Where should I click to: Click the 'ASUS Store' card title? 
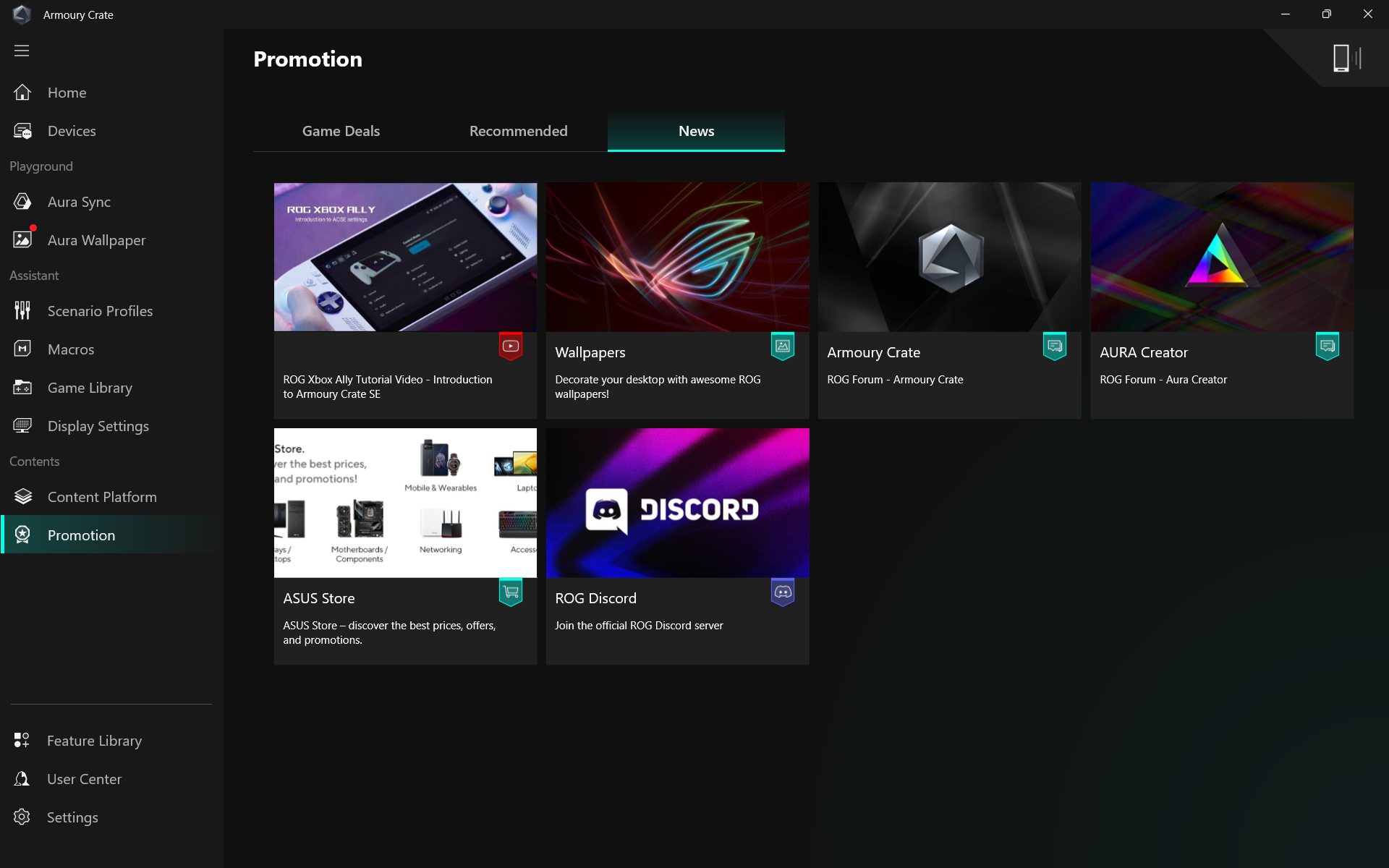click(319, 598)
